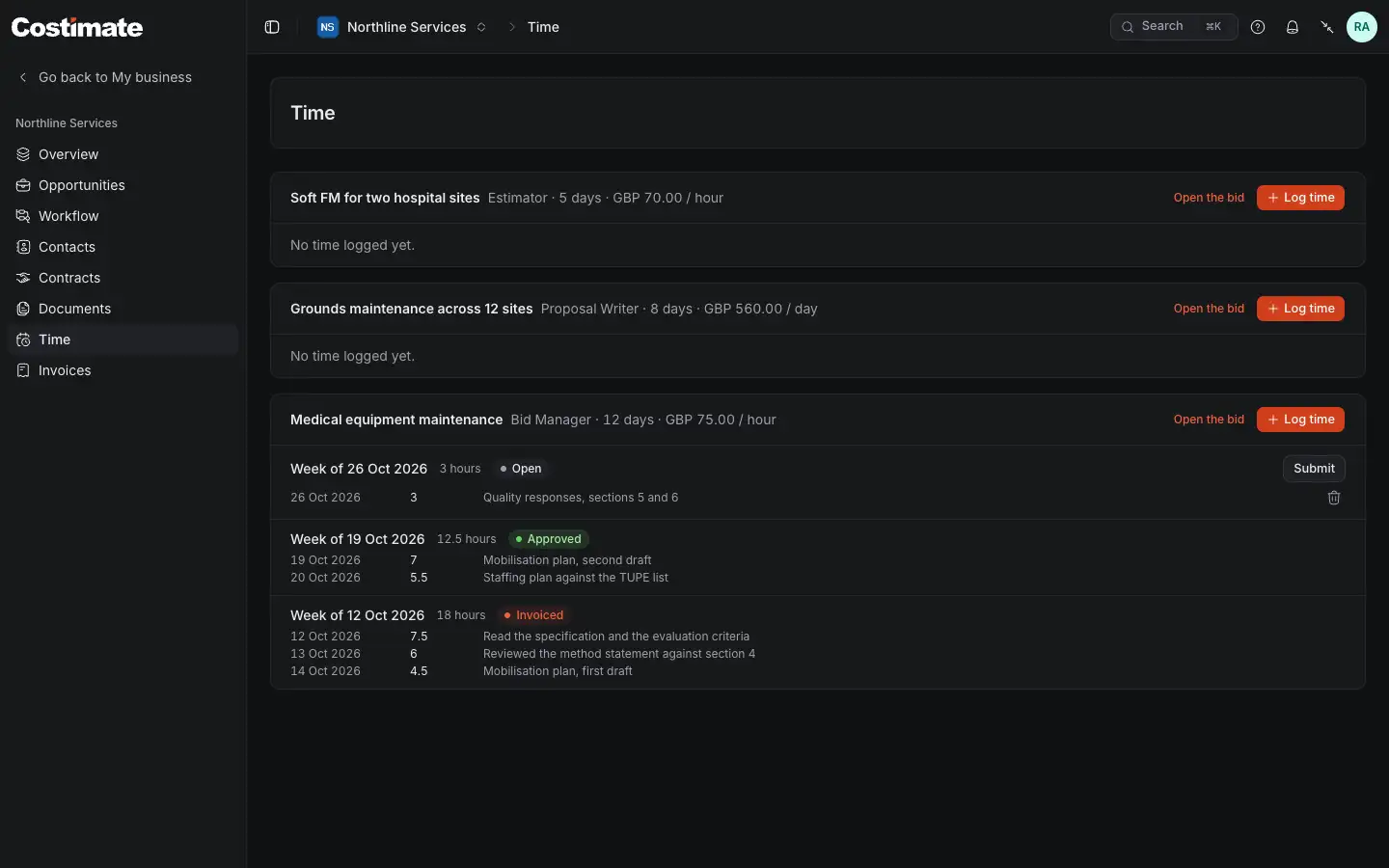Log time for Grounds maintenance across 12 sites
This screenshot has height=868, width=1389.
1300,309
